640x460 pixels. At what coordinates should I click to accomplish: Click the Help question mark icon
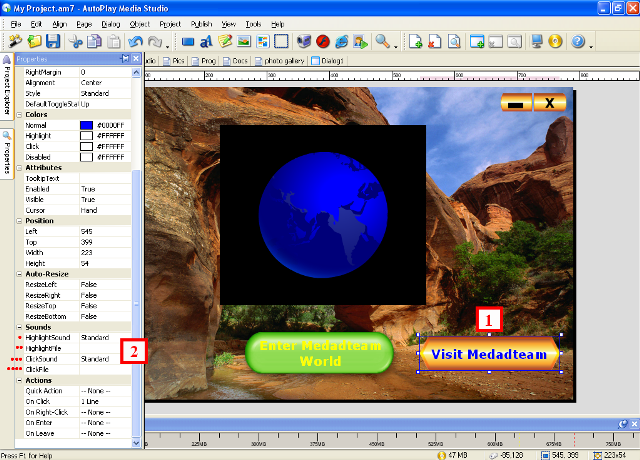pos(577,42)
